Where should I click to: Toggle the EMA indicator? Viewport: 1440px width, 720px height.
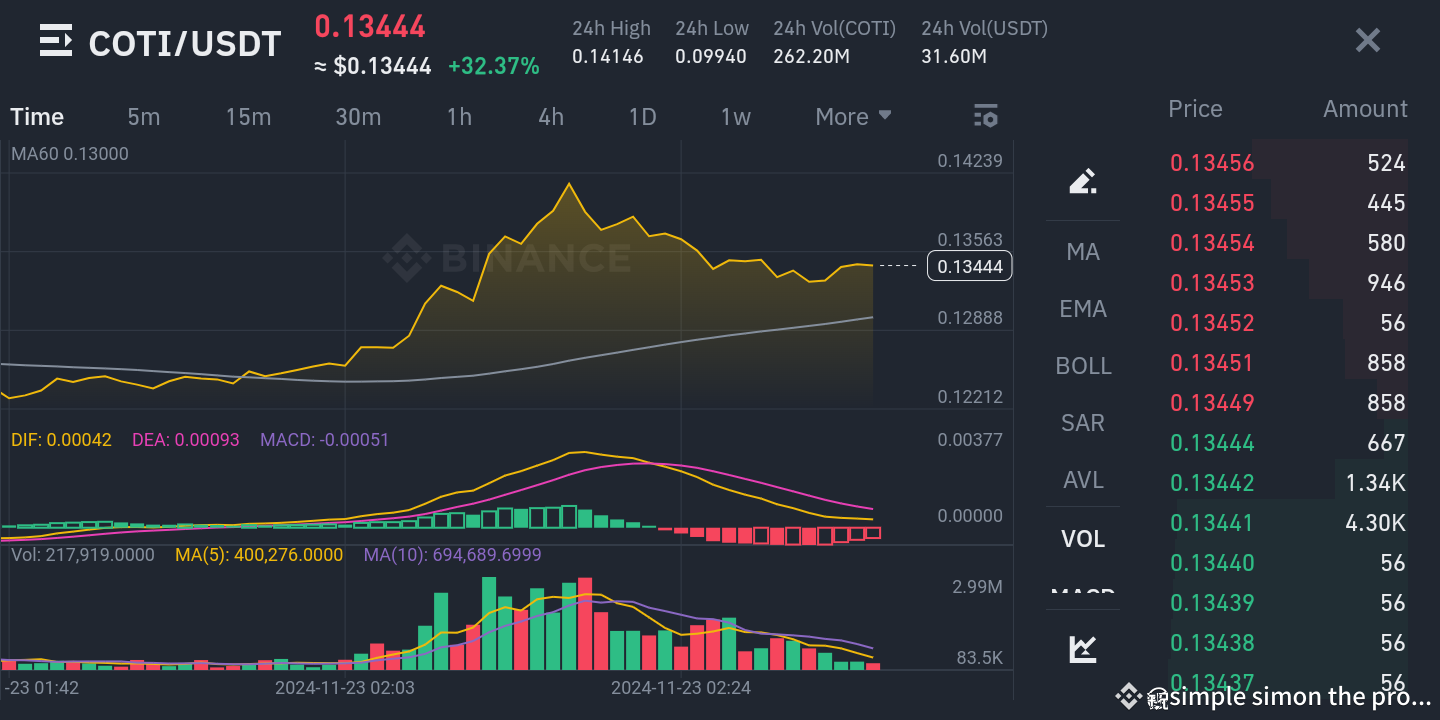(1083, 309)
